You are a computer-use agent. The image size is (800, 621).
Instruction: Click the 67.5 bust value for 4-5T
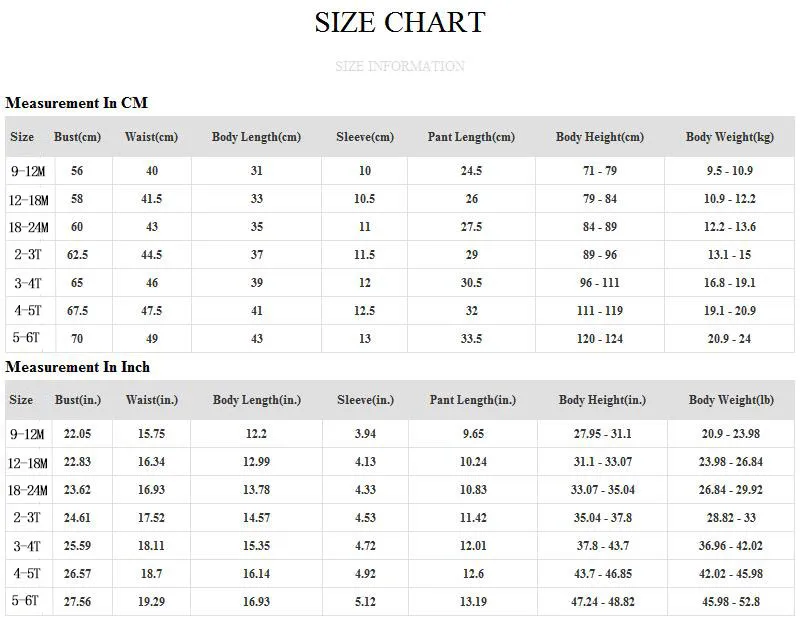pyautogui.click(x=78, y=311)
